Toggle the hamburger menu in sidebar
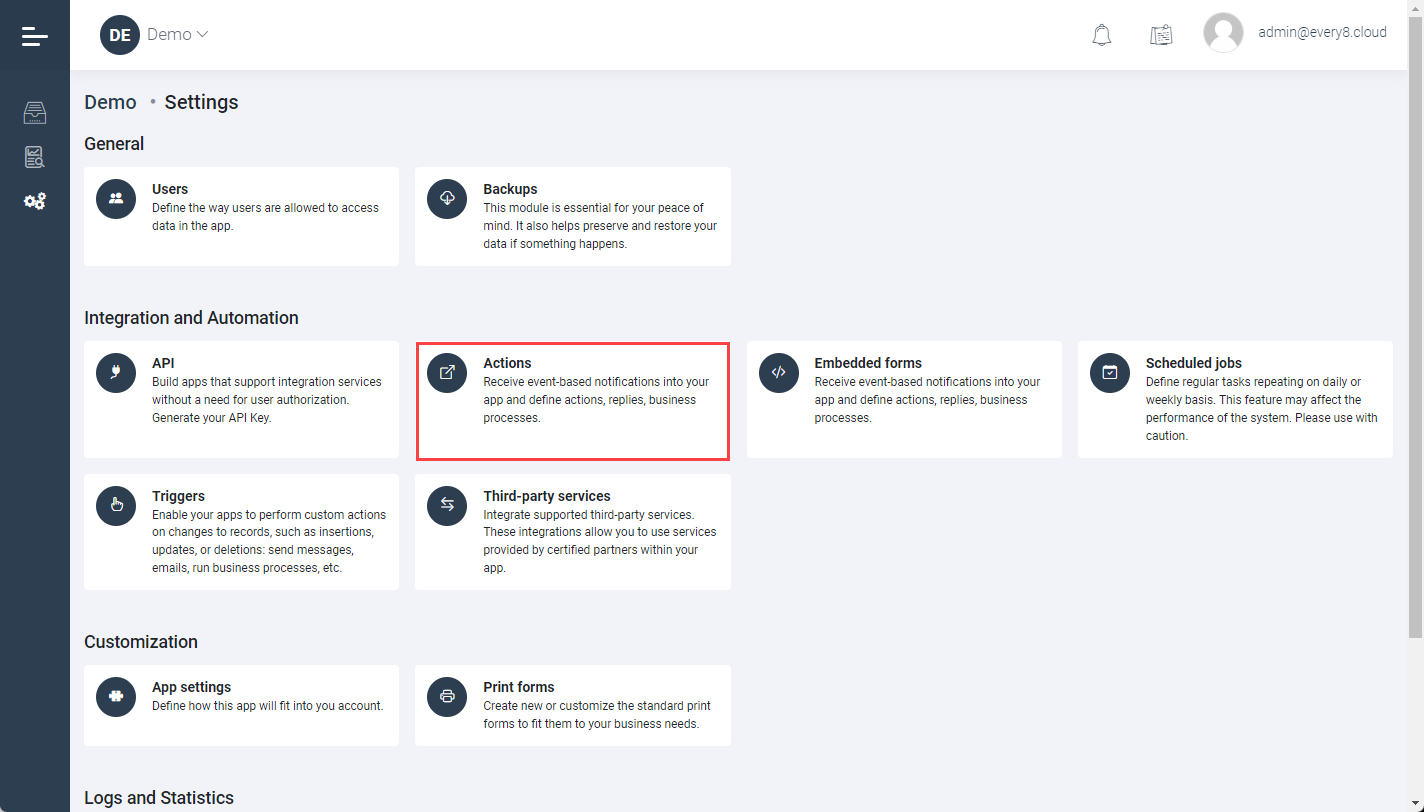 (x=34, y=37)
